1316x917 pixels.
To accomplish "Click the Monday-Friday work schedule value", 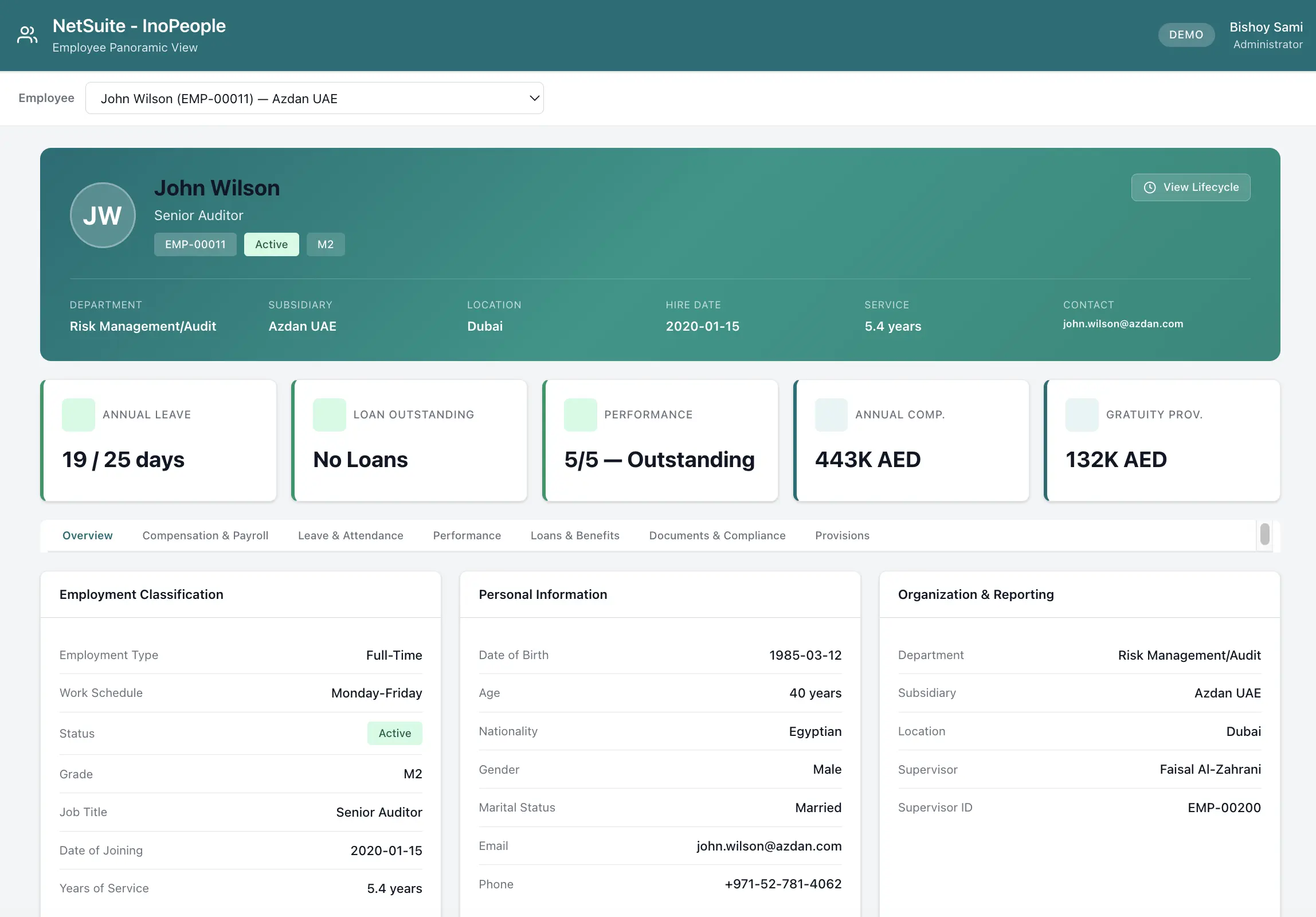I will coord(377,693).
